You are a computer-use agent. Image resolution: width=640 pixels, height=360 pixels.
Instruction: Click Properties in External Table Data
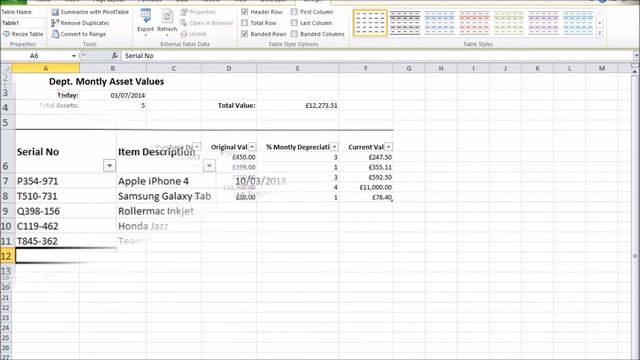pos(198,12)
